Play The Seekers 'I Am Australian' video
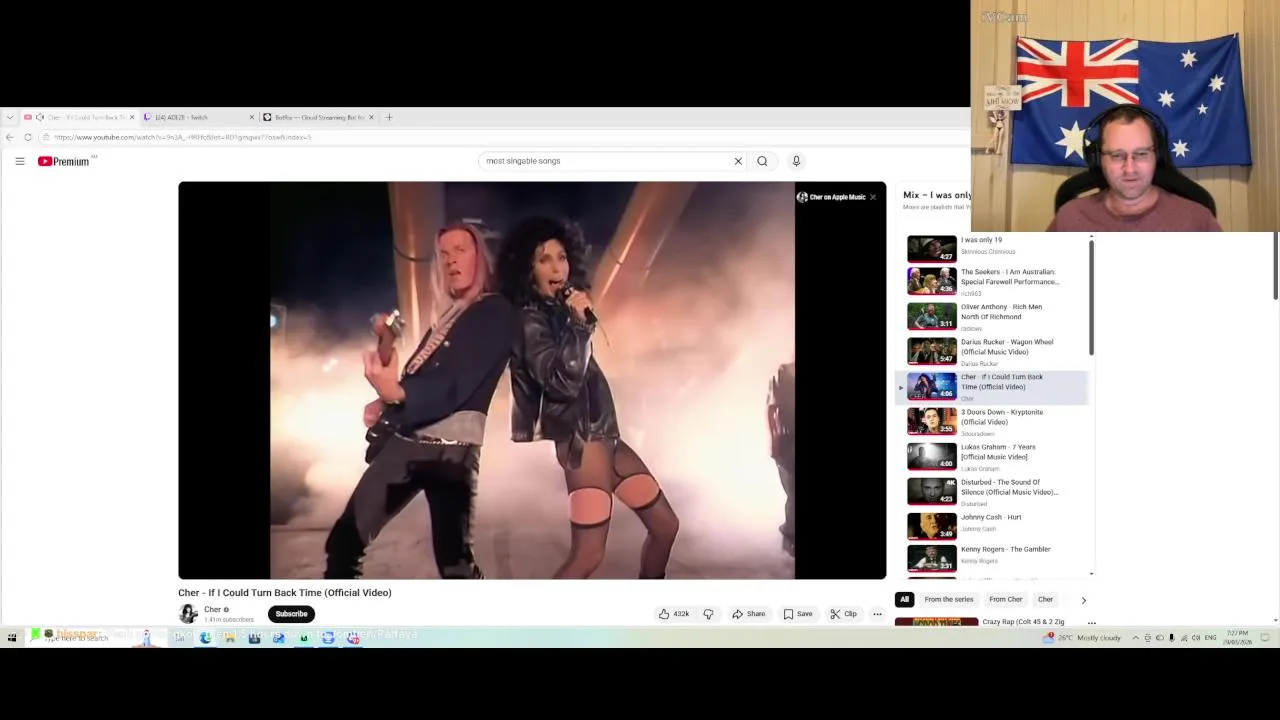This screenshot has width=1280, height=720. pos(994,281)
